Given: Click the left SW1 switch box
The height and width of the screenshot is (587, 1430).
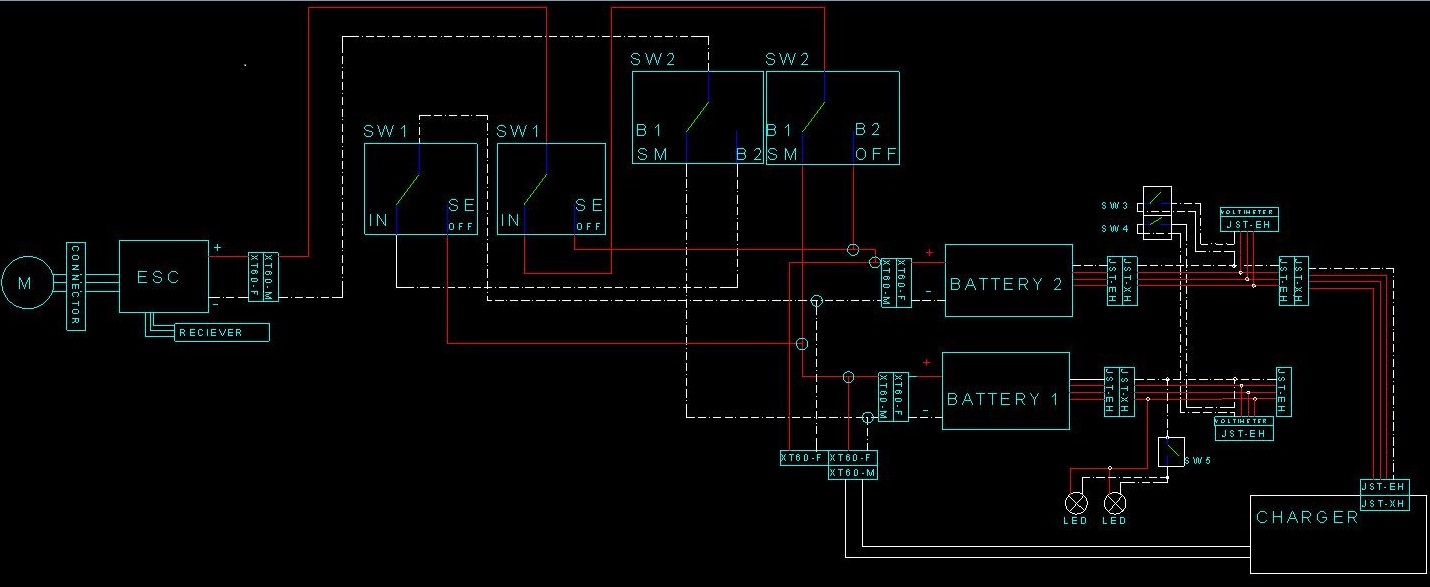Looking at the screenshot, I should [x=420, y=189].
